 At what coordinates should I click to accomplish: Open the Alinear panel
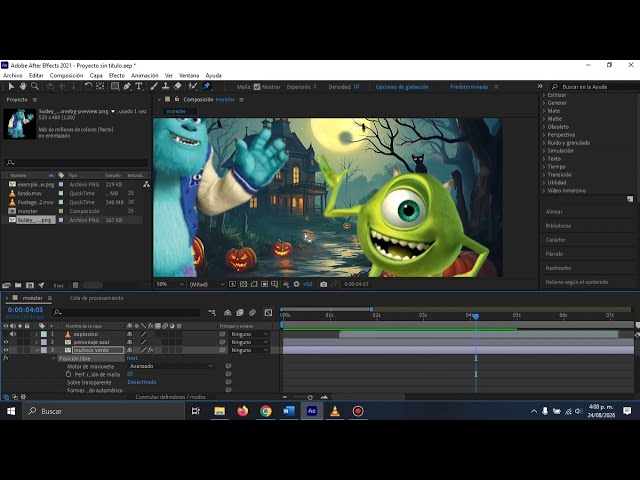point(554,212)
